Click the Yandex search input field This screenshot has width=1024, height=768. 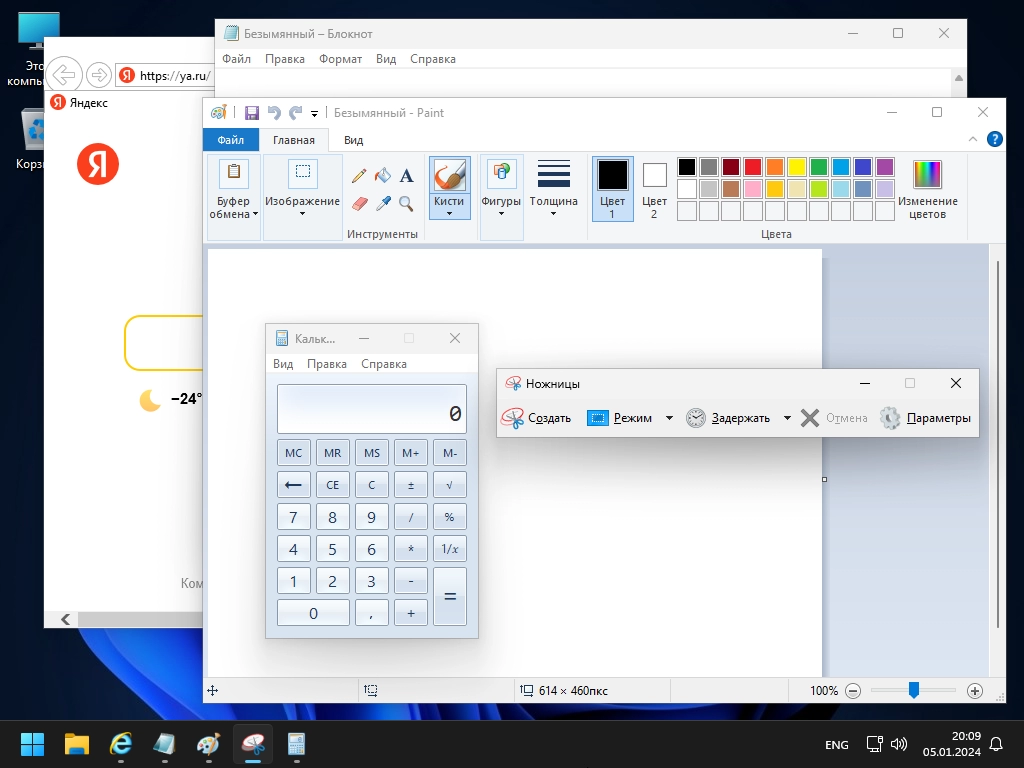tap(165, 343)
